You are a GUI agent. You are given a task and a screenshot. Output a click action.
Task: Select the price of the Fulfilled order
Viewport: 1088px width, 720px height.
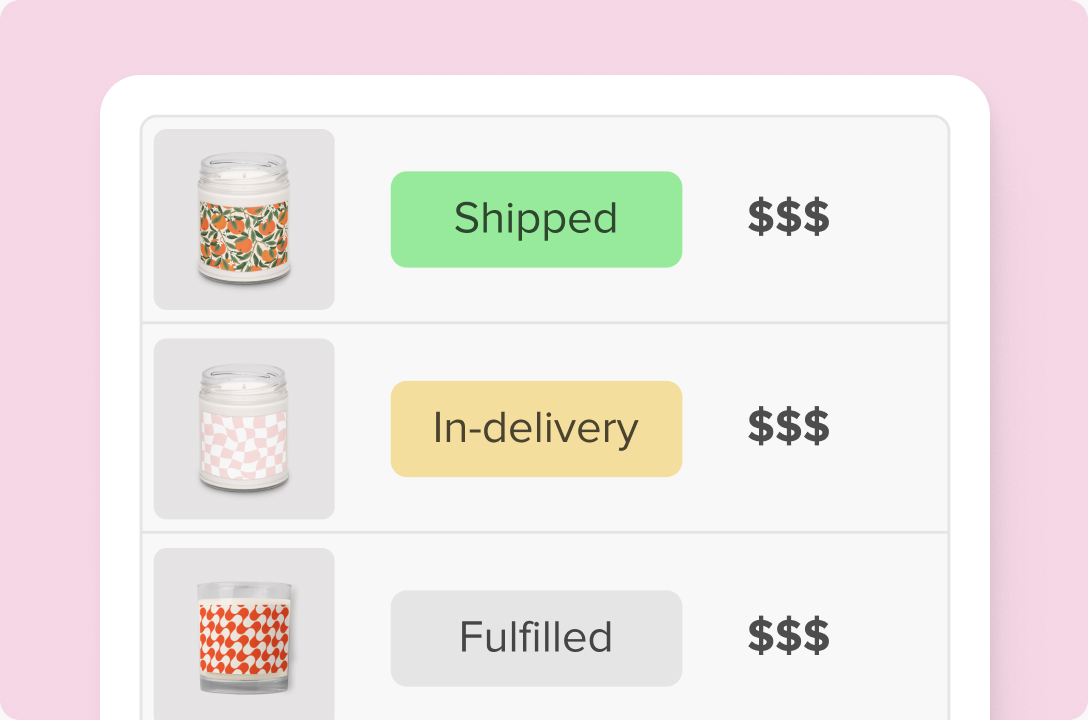tap(788, 638)
